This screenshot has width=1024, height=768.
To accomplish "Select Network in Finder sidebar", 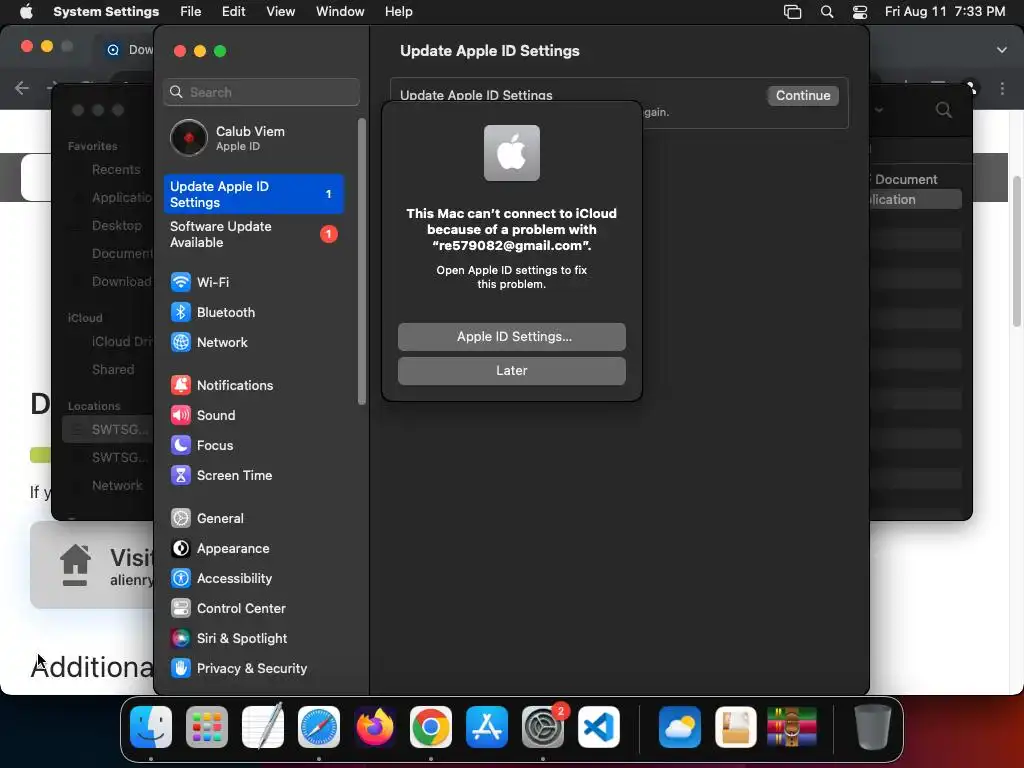I will pos(117,485).
